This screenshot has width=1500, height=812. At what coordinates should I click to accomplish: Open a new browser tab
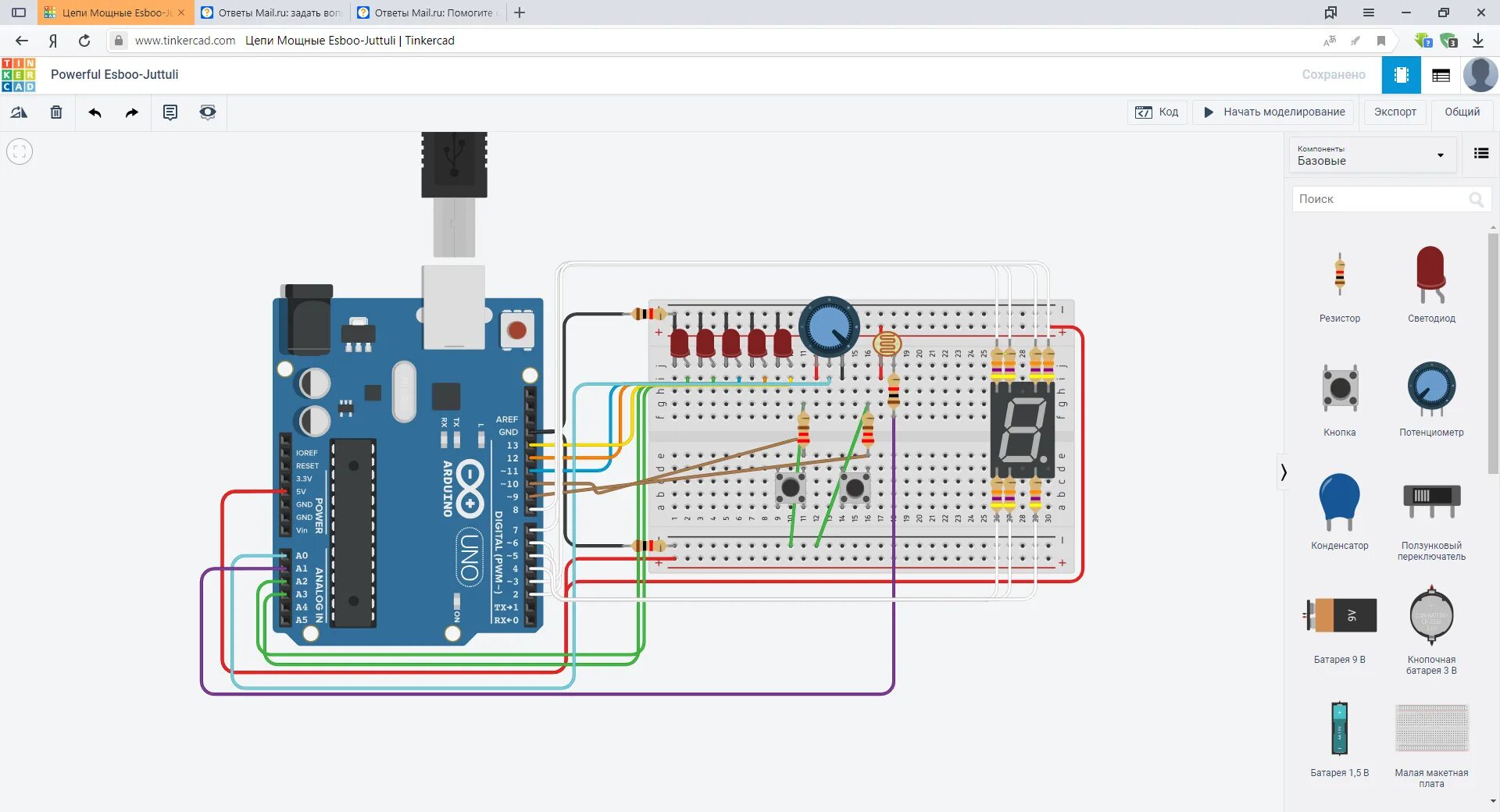point(520,12)
